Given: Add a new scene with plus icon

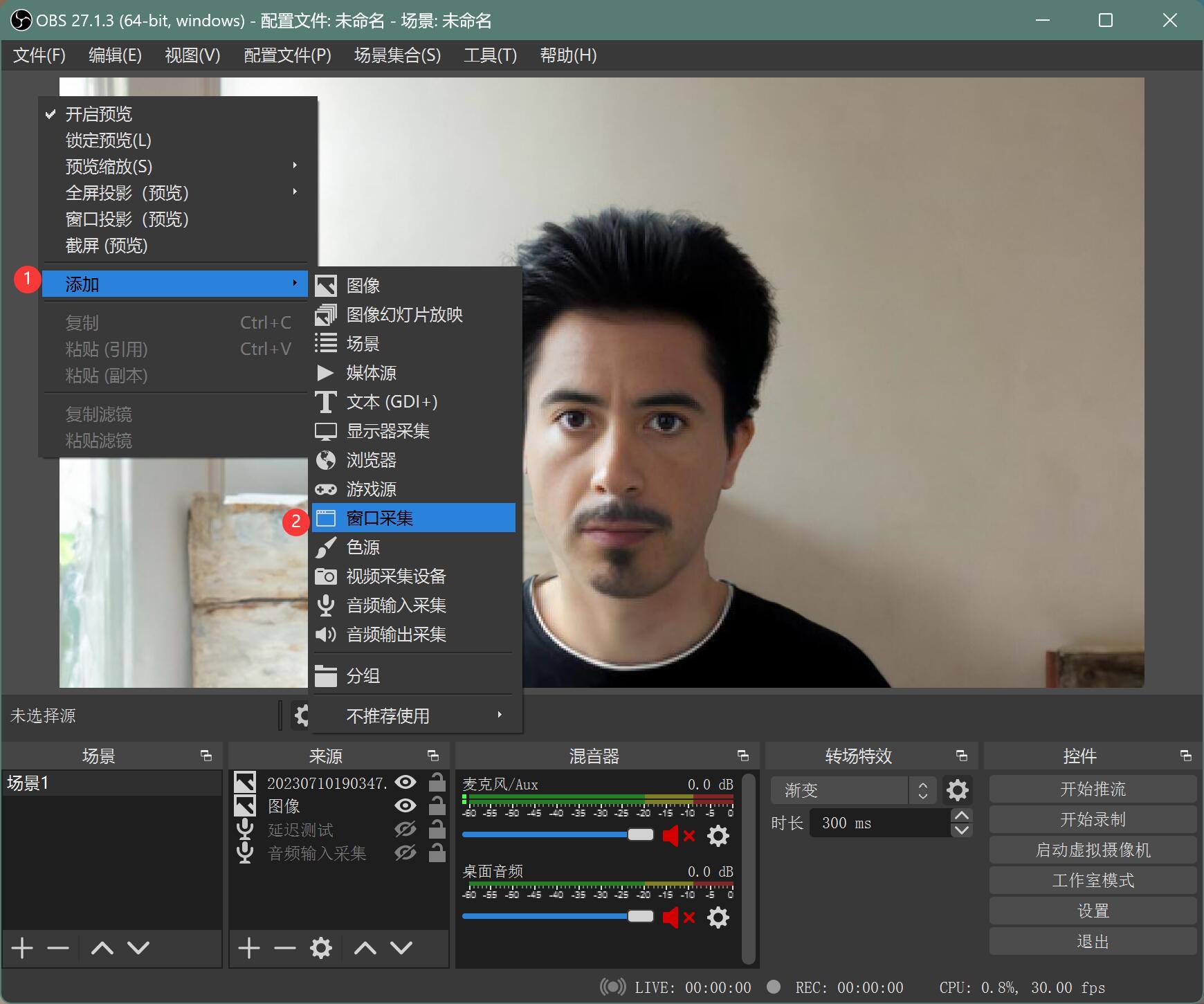Looking at the screenshot, I should click(x=22, y=948).
